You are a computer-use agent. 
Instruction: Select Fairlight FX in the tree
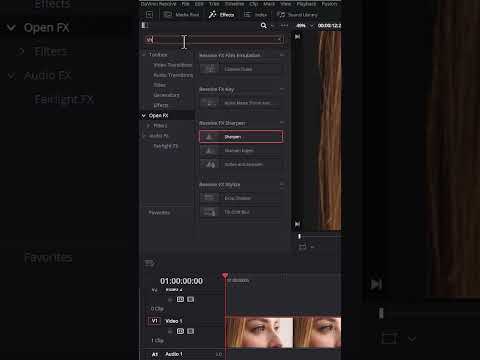click(x=166, y=146)
